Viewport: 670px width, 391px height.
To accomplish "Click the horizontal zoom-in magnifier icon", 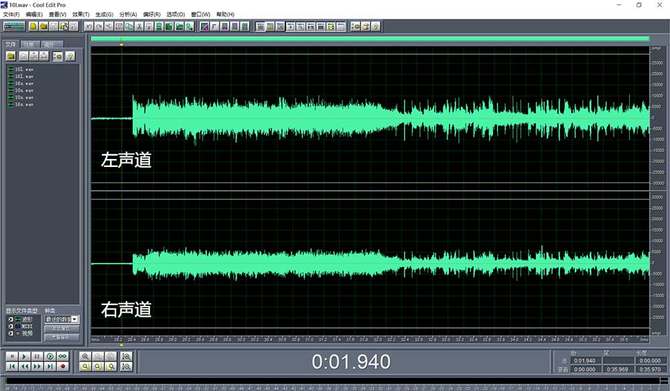I will coord(85,356).
